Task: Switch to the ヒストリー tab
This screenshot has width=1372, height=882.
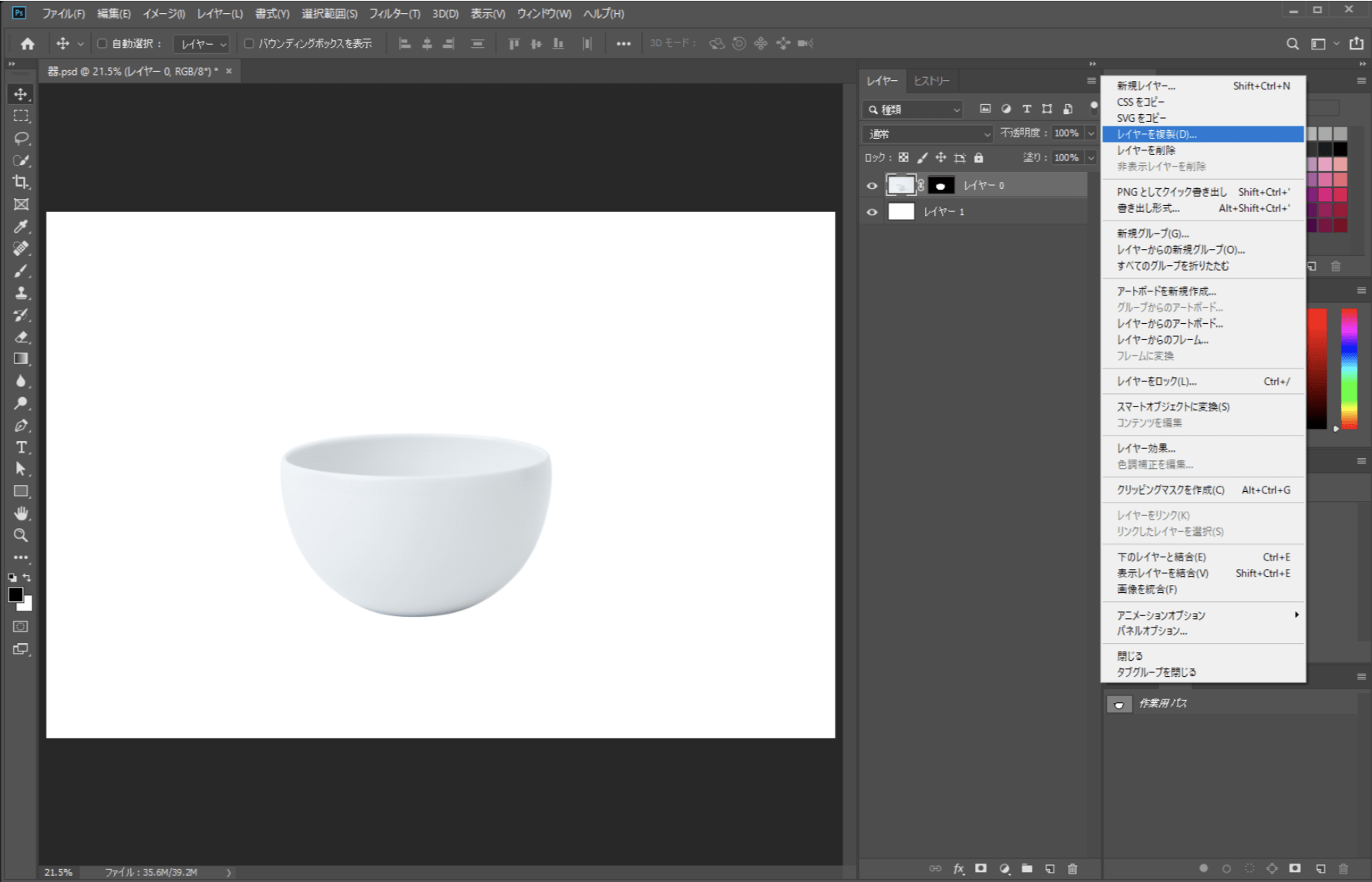Action: (x=931, y=81)
